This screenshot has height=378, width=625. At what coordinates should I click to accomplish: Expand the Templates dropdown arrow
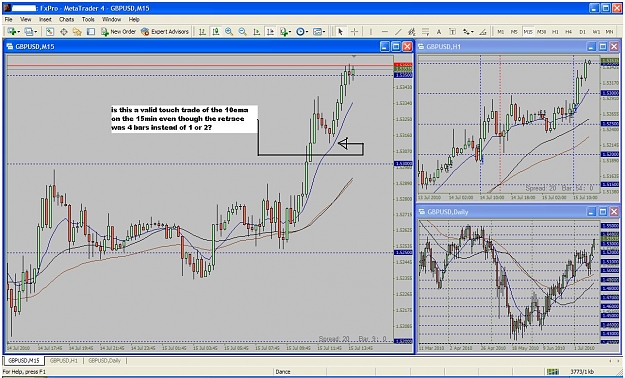pos(324,32)
